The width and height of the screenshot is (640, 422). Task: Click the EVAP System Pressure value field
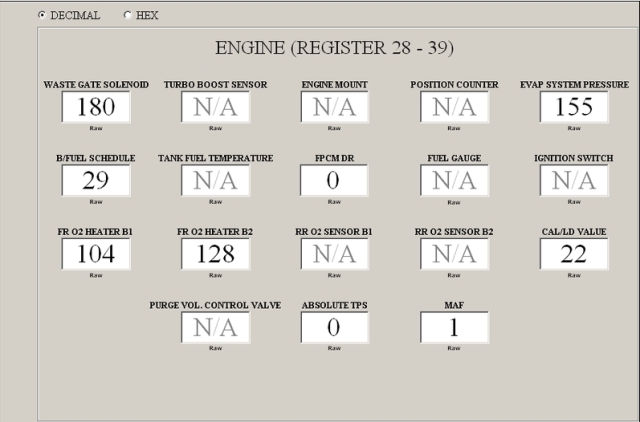pyautogui.click(x=573, y=107)
